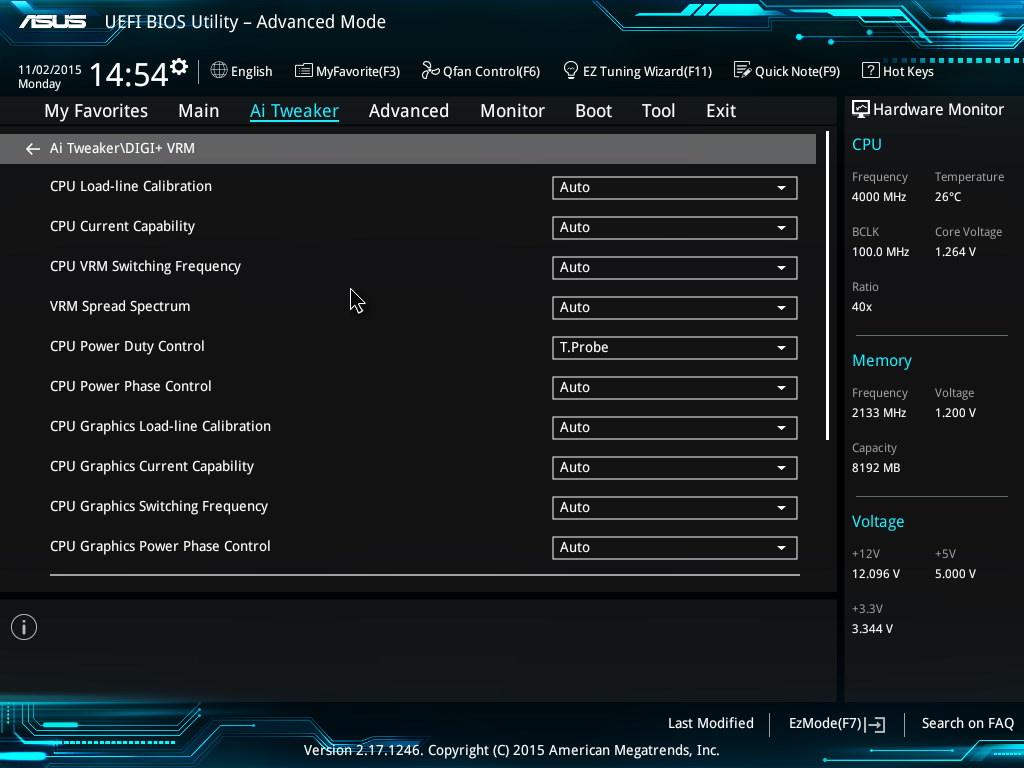Show the Hot Keys help
Viewport: 1024px width, 768px height.
tap(897, 71)
